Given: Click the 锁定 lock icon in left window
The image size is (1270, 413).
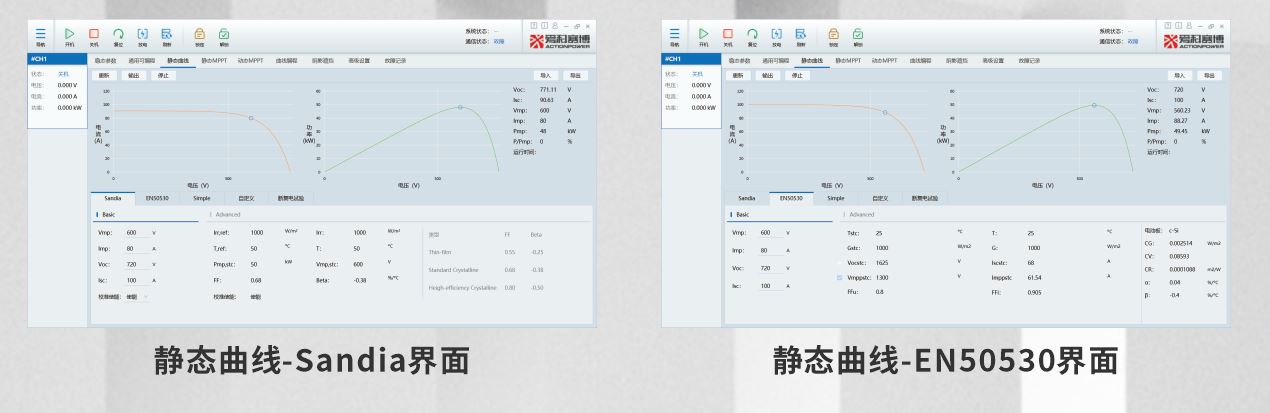Looking at the screenshot, I should point(199,34).
